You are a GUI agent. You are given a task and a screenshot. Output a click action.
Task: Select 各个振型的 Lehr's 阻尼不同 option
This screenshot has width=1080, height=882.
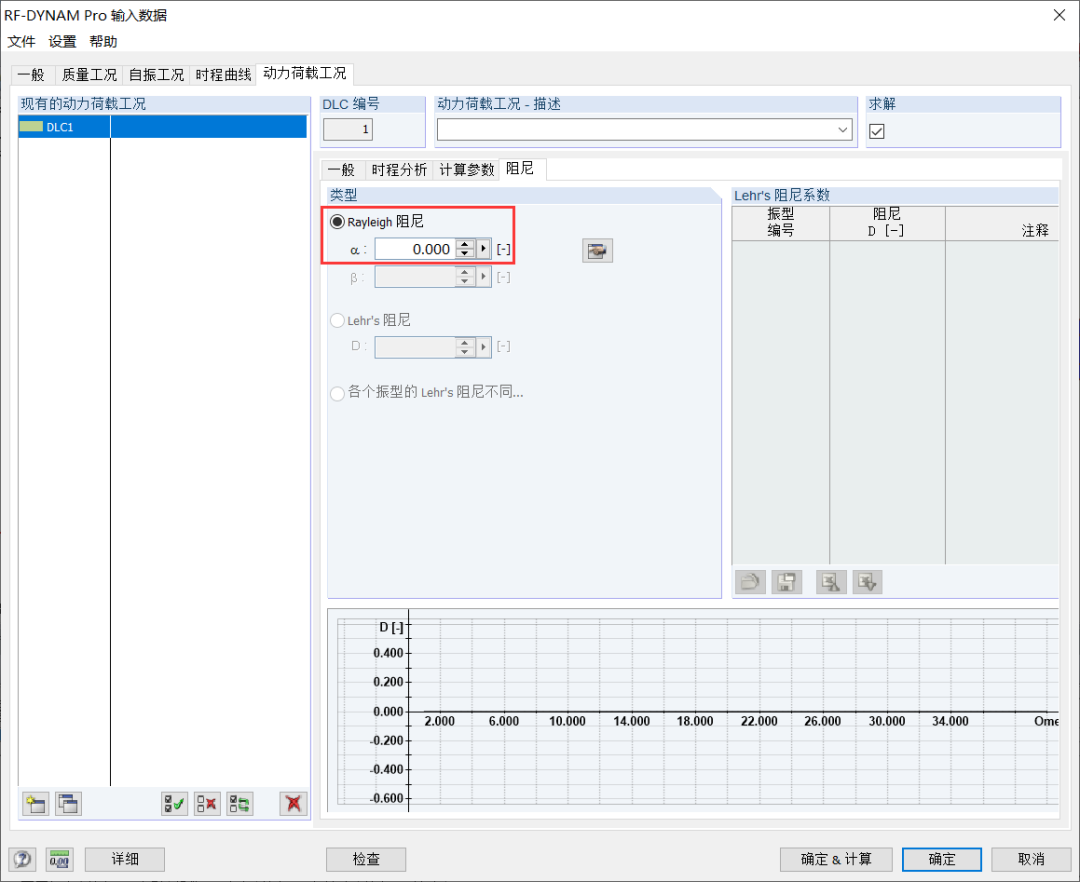[338, 393]
